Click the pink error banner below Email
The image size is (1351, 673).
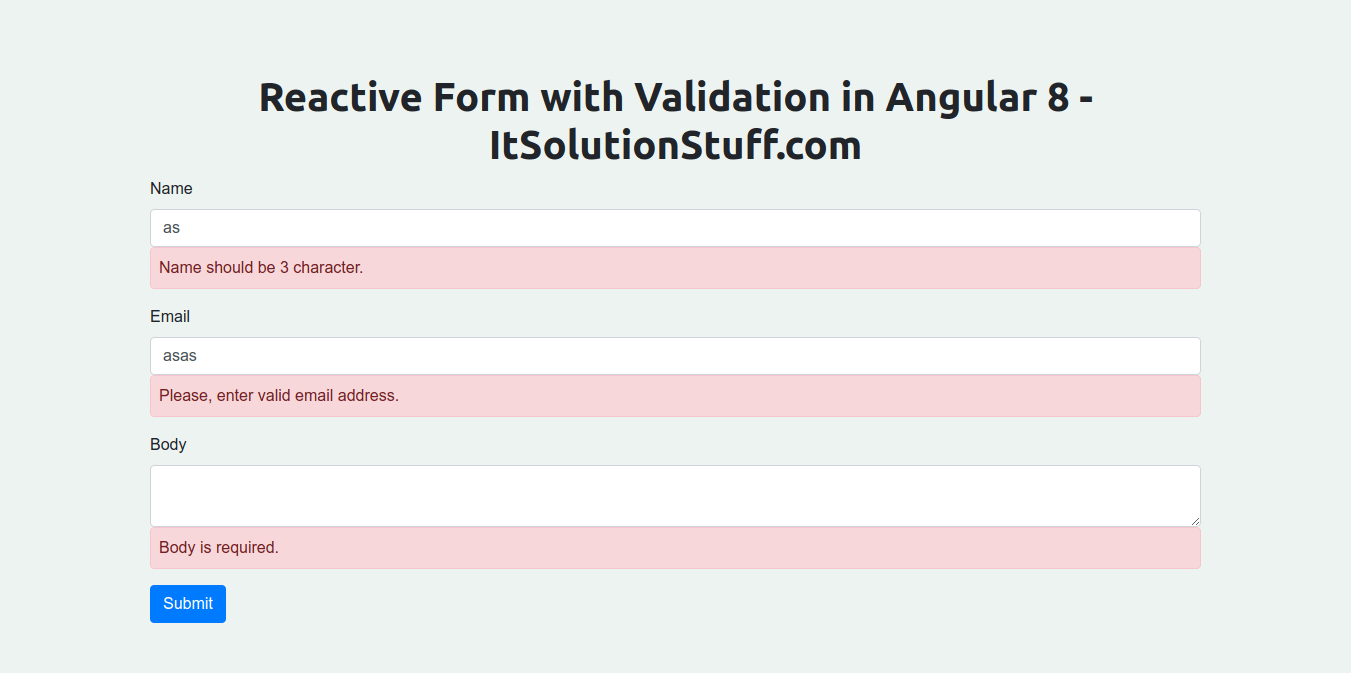click(675, 395)
